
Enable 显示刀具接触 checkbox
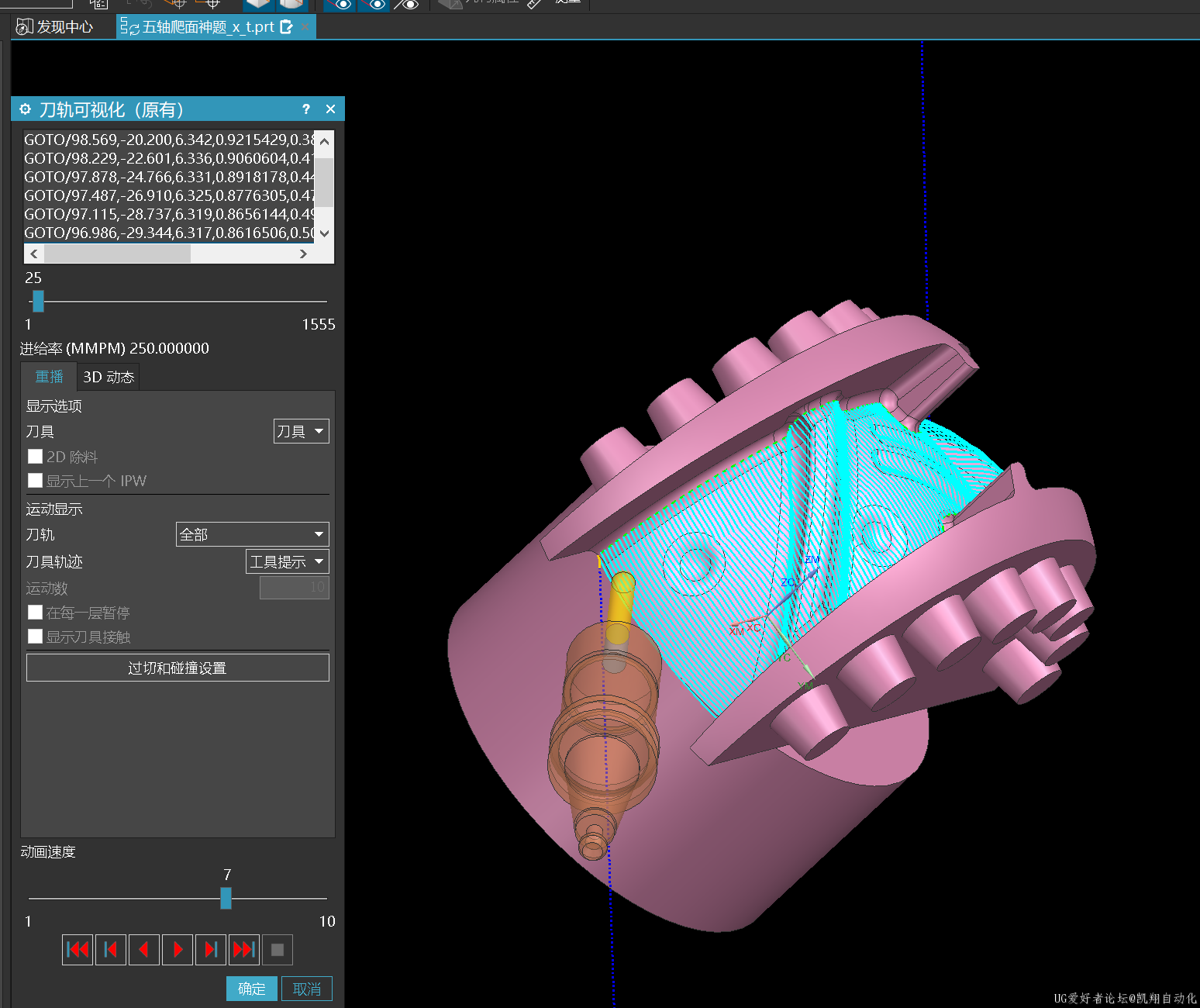(x=35, y=637)
